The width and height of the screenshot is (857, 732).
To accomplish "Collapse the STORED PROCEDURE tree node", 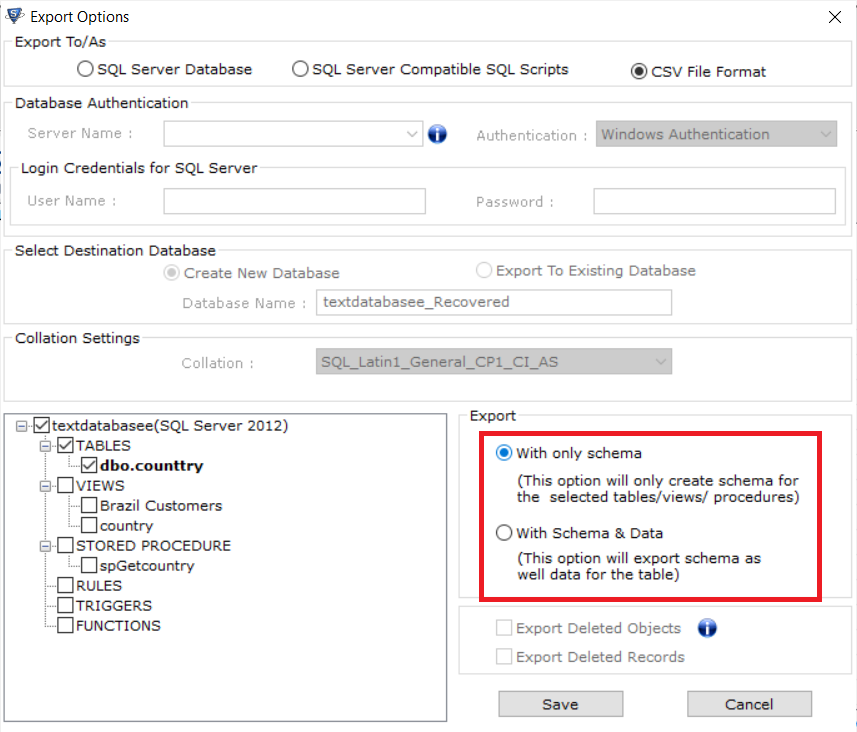I will pos(45,546).
